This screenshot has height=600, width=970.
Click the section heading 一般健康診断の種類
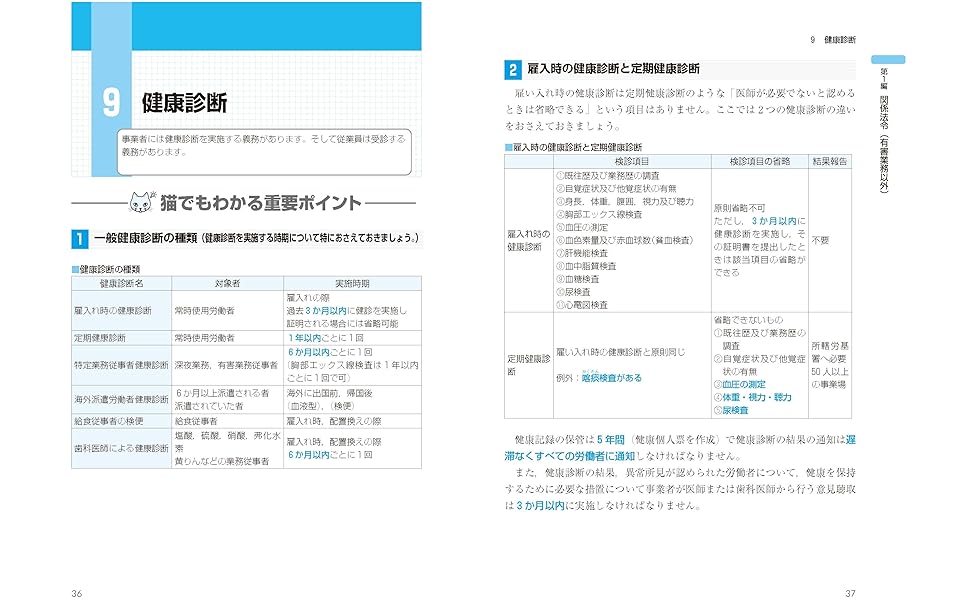point(145,238)
